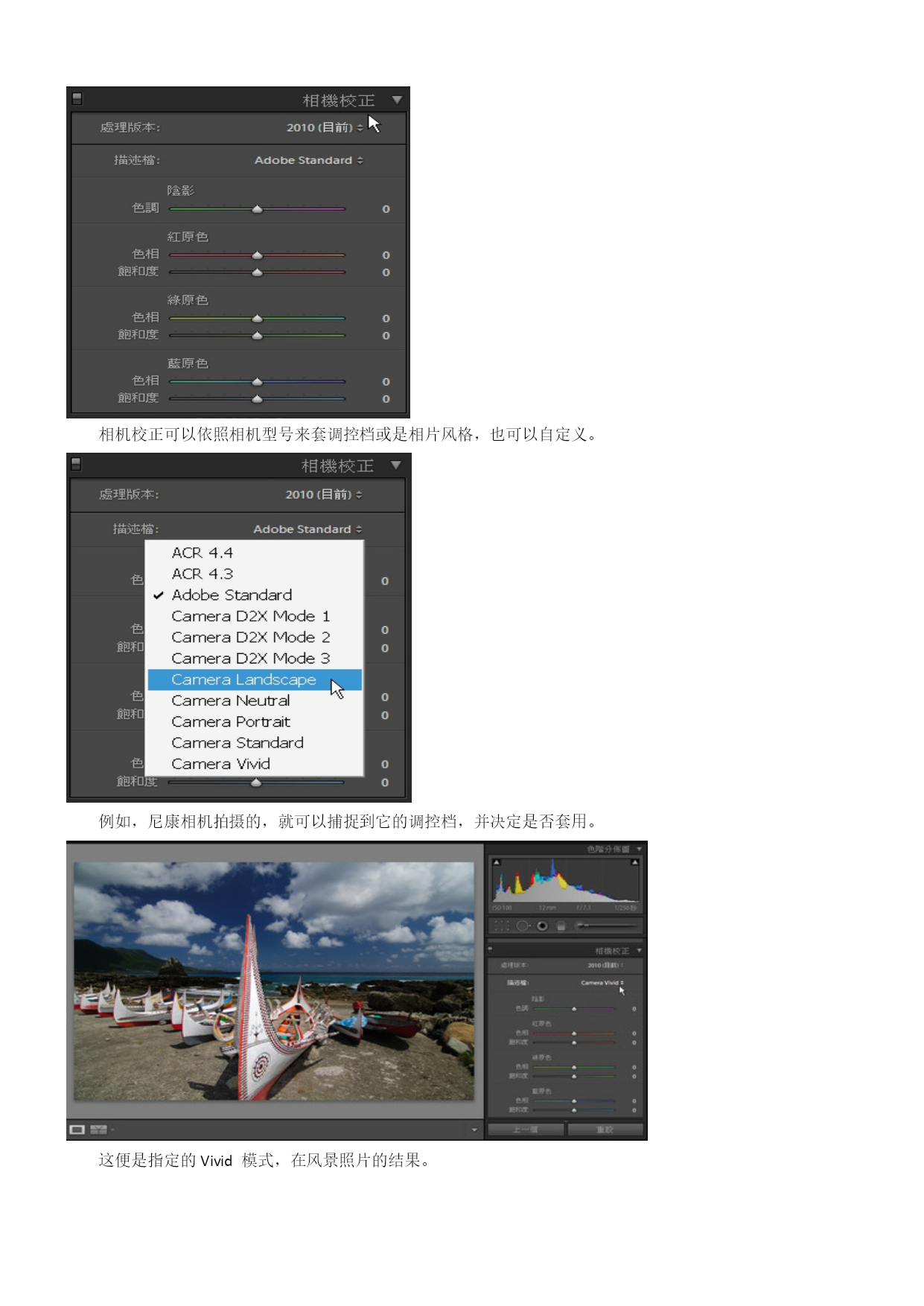924x1306 pixels.
Task: Switch to Before/After compare view icon
Action: tap(98, 1130)
